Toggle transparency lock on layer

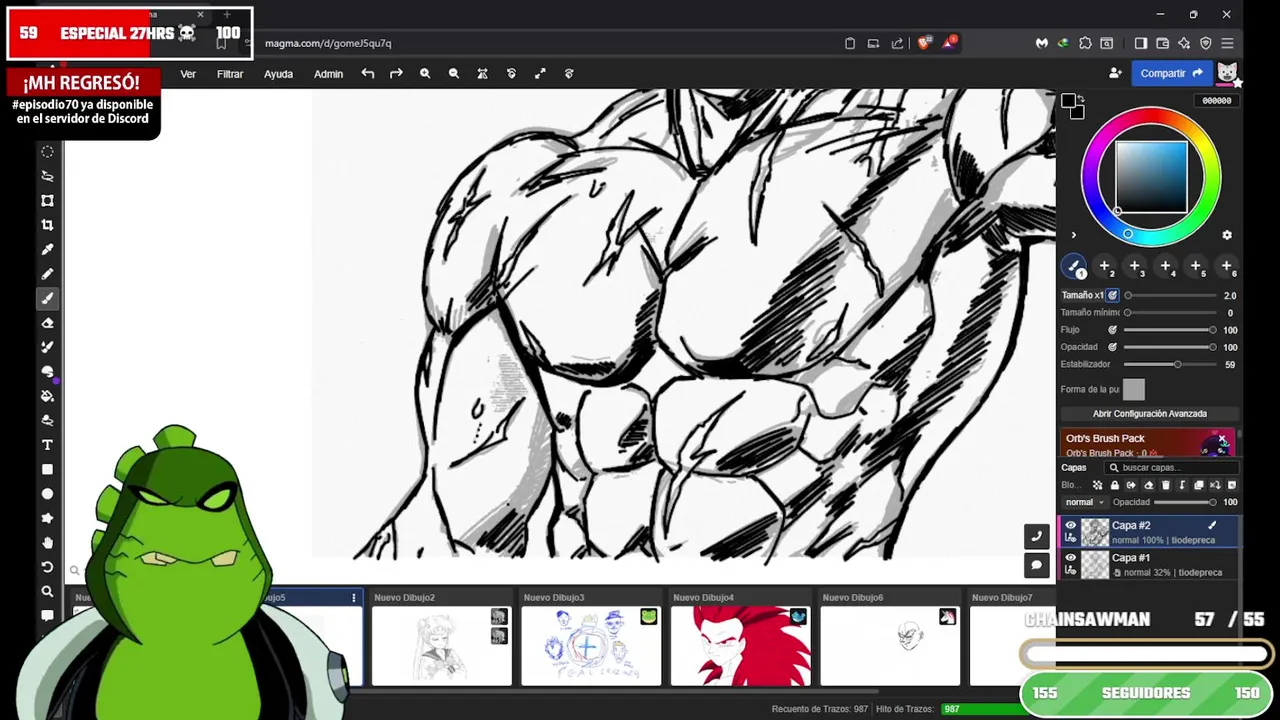[1097, 485]
